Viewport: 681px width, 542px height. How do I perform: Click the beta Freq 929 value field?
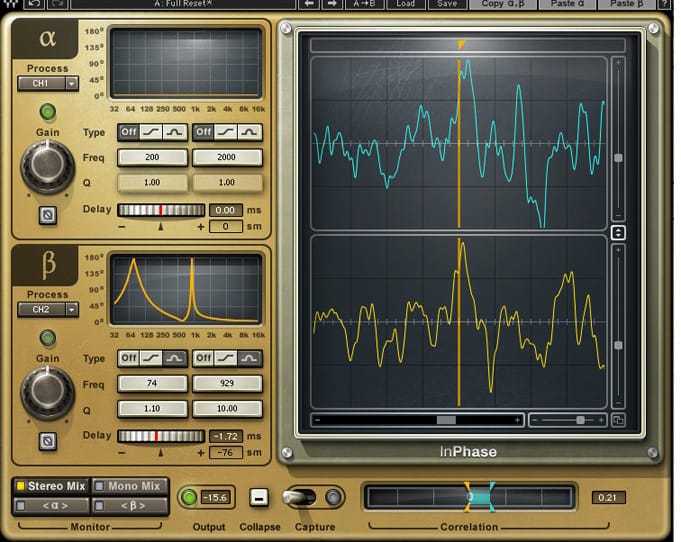click(x=227, y=383)
